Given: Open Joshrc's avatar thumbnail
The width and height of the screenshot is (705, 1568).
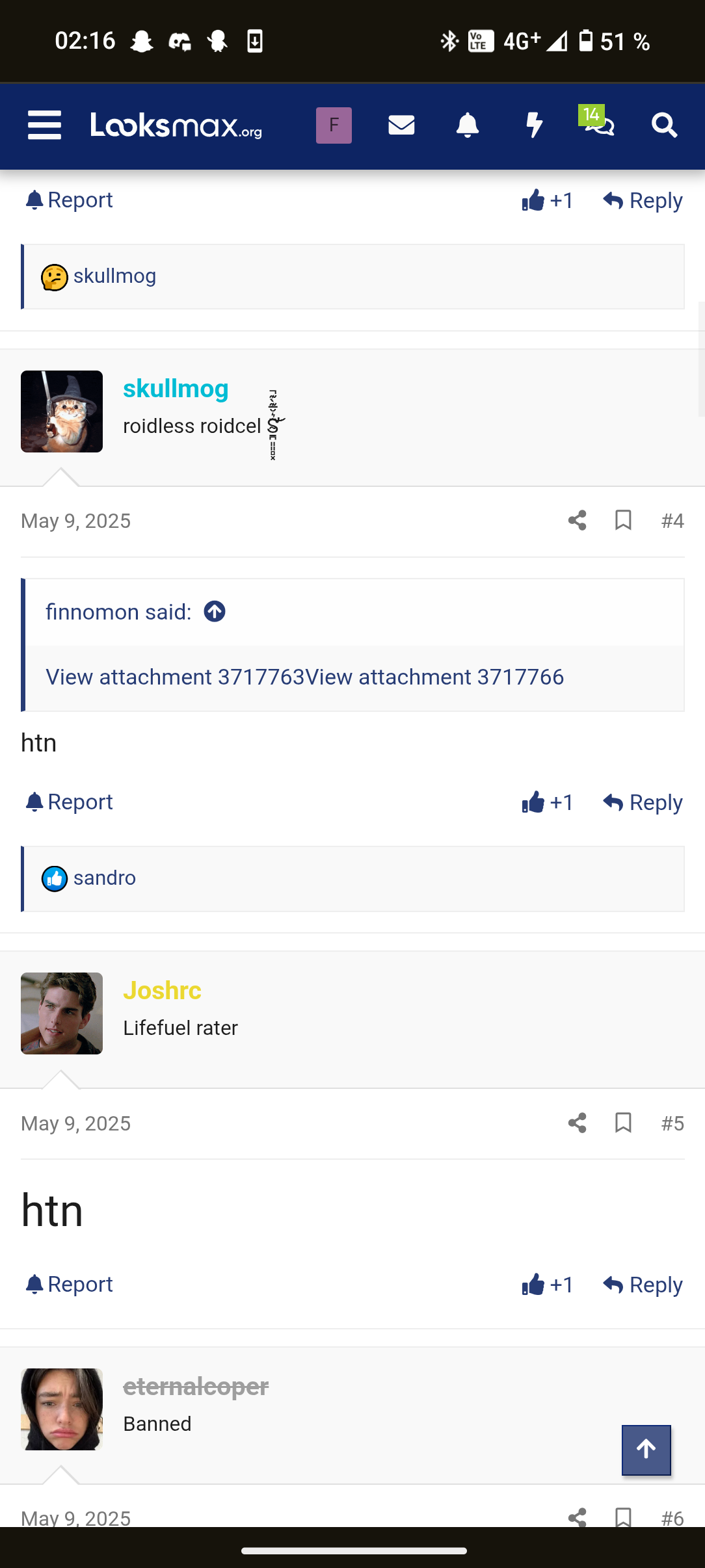Looking at the screenshot, I should (62, 1013).
